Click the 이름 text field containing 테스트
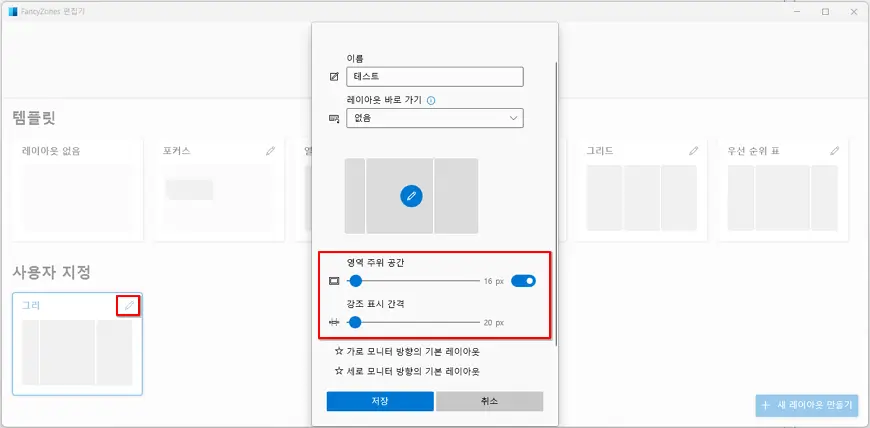The image size is (870, 428). tap(435, 77)
